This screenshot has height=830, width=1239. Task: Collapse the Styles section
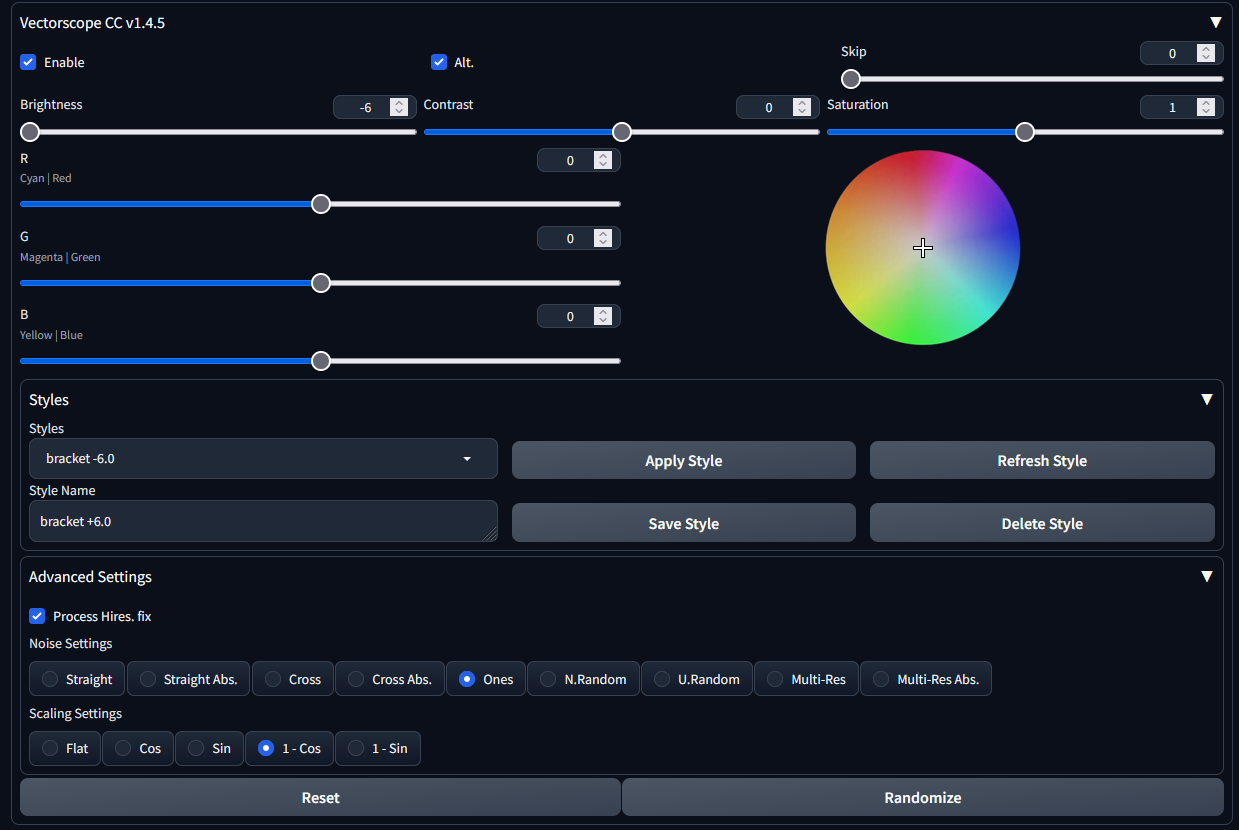(x=1207, y=399)
